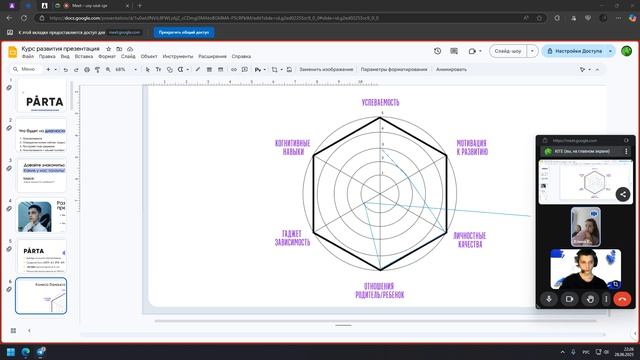Check the cloud save status icon
640x360 pixels.
click(130, 49)
